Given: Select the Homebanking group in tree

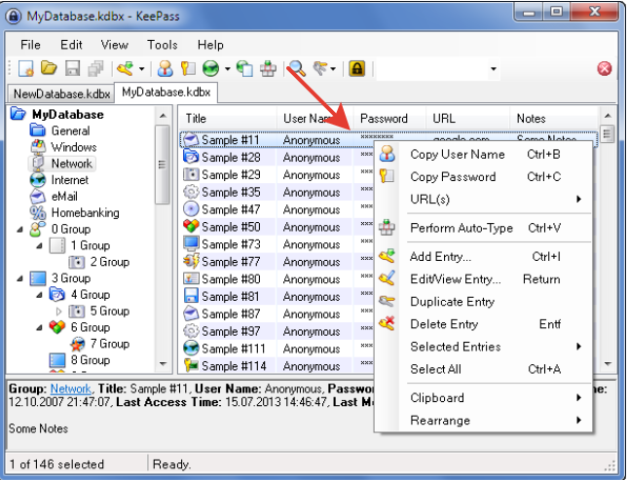Looking at the screenshot, I should (x=84, y=213).
